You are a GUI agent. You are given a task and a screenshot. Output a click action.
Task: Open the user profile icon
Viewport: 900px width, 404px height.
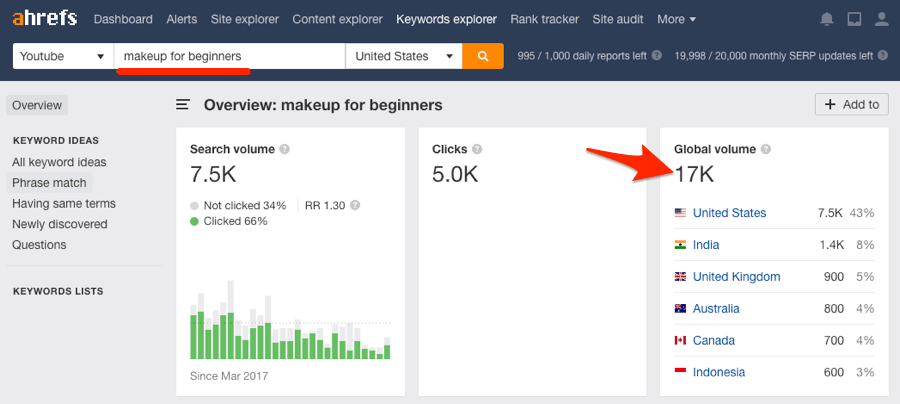pos(882,20)
